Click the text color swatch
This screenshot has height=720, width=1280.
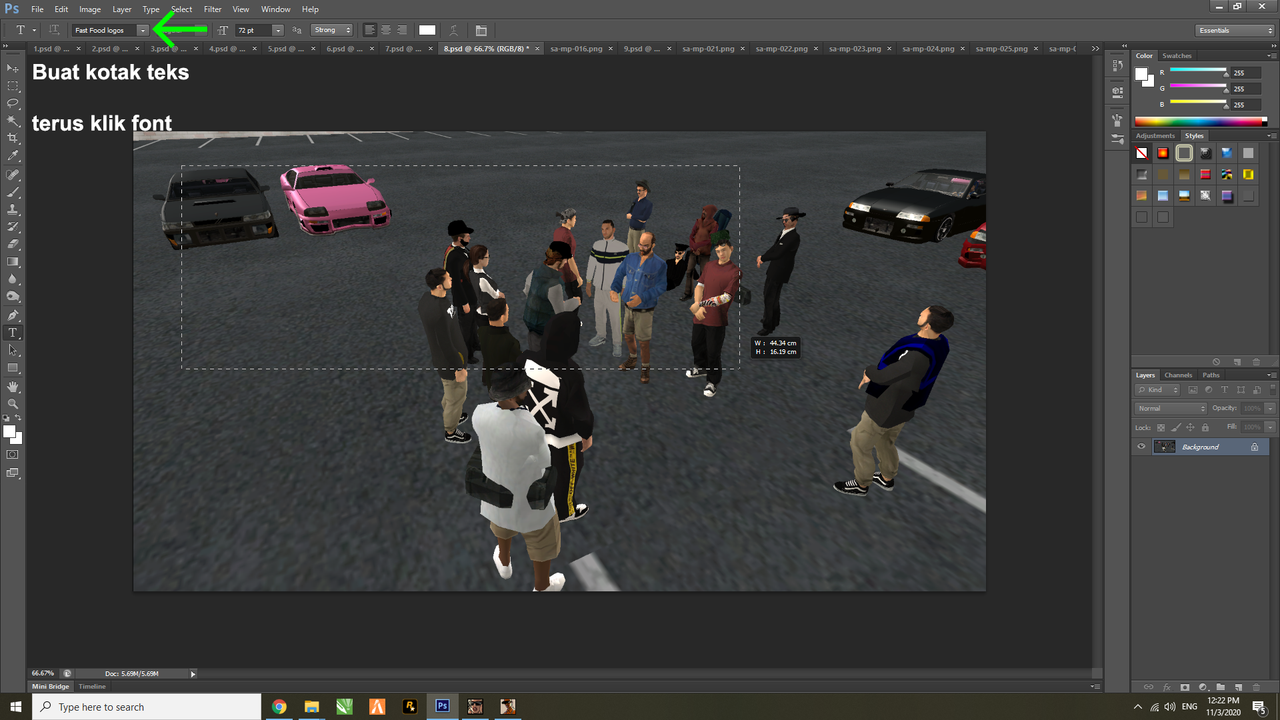click(x=427, y=30)
